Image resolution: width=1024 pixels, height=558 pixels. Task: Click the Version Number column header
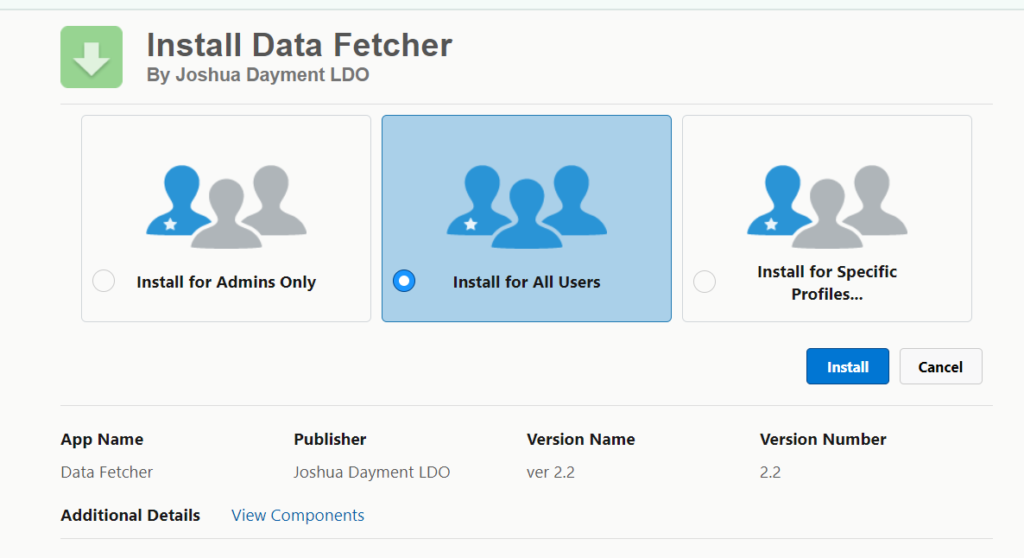click(x=823, y=439)
